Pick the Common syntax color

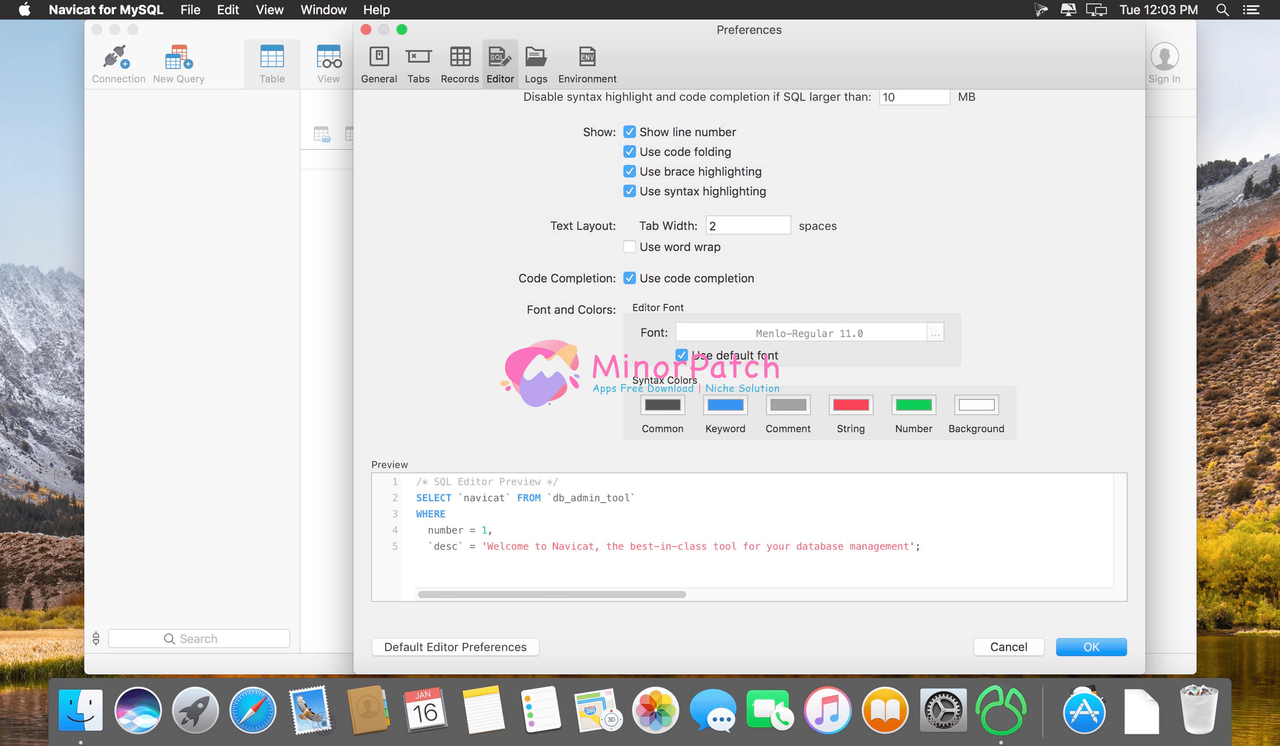(663, 405)
